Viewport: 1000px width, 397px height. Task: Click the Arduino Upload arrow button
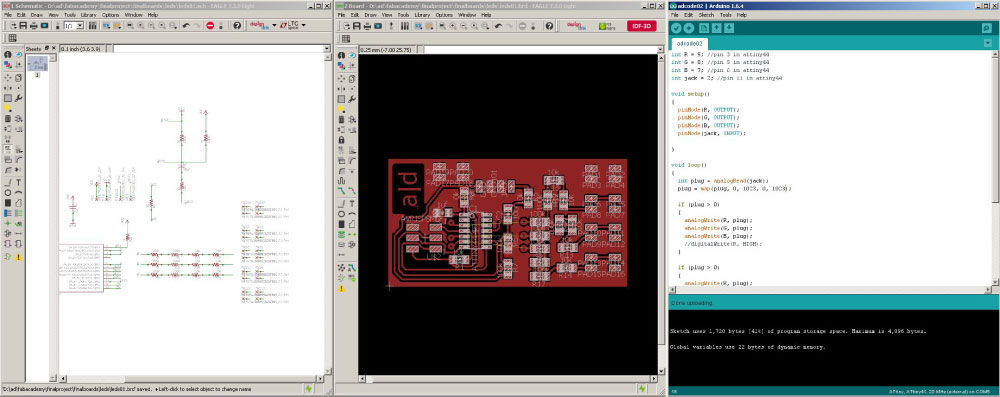pyautogui.click(x=689, y=28)
